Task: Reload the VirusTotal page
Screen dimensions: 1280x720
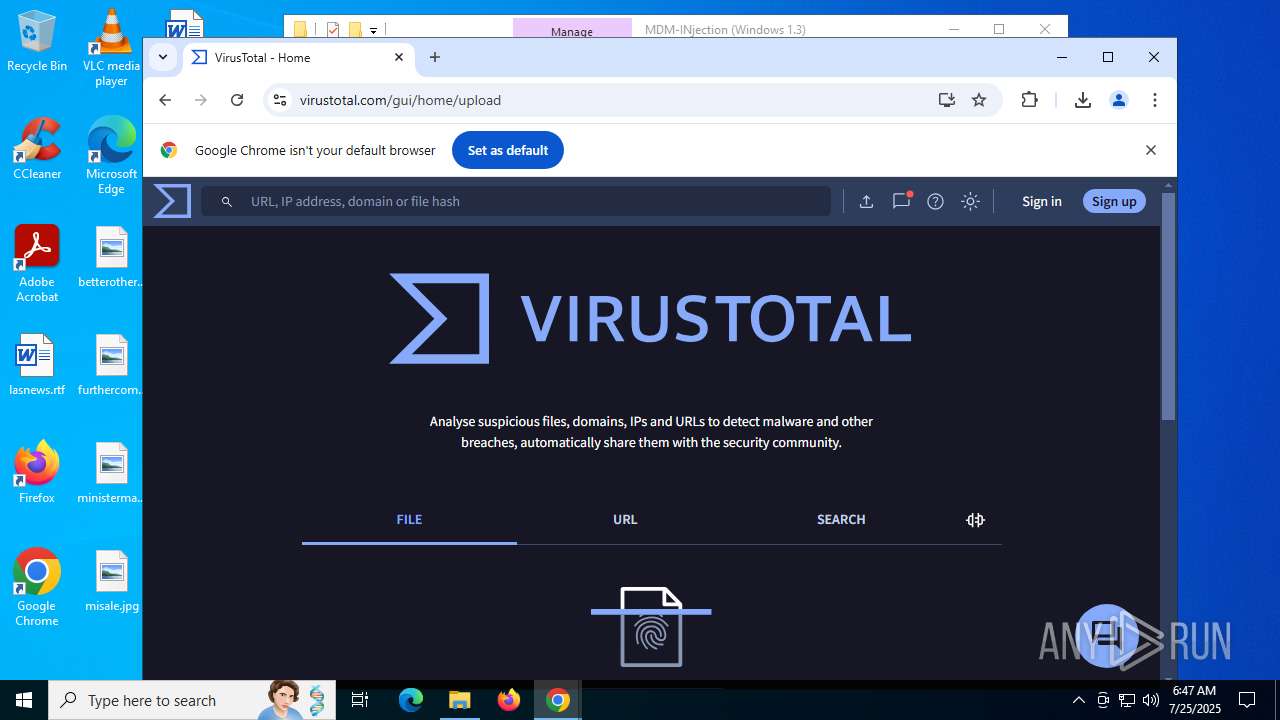Action: click(x=237, y=100)
